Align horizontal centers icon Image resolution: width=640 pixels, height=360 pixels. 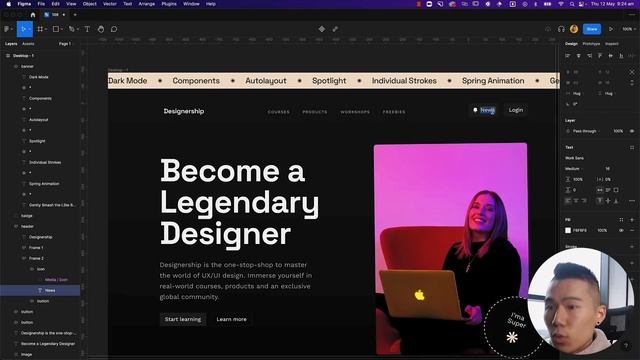[578, 56]
